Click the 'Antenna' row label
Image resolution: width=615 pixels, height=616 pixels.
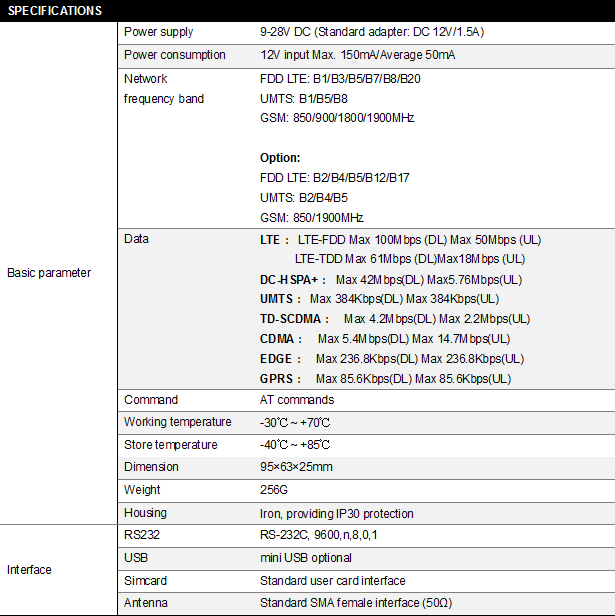[x=146, y=603]
